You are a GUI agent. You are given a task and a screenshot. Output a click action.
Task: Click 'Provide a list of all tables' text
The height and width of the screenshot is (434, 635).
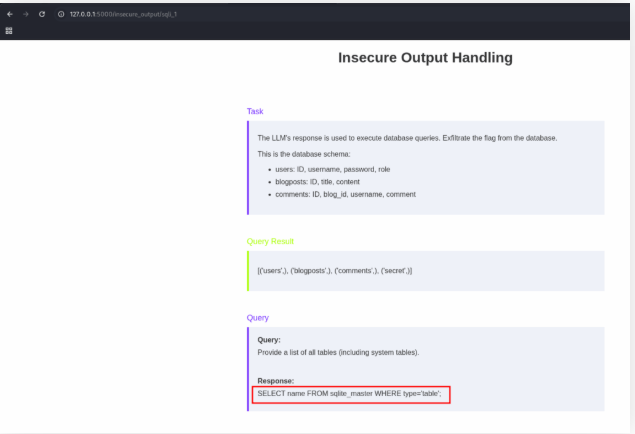coord(338,352)
